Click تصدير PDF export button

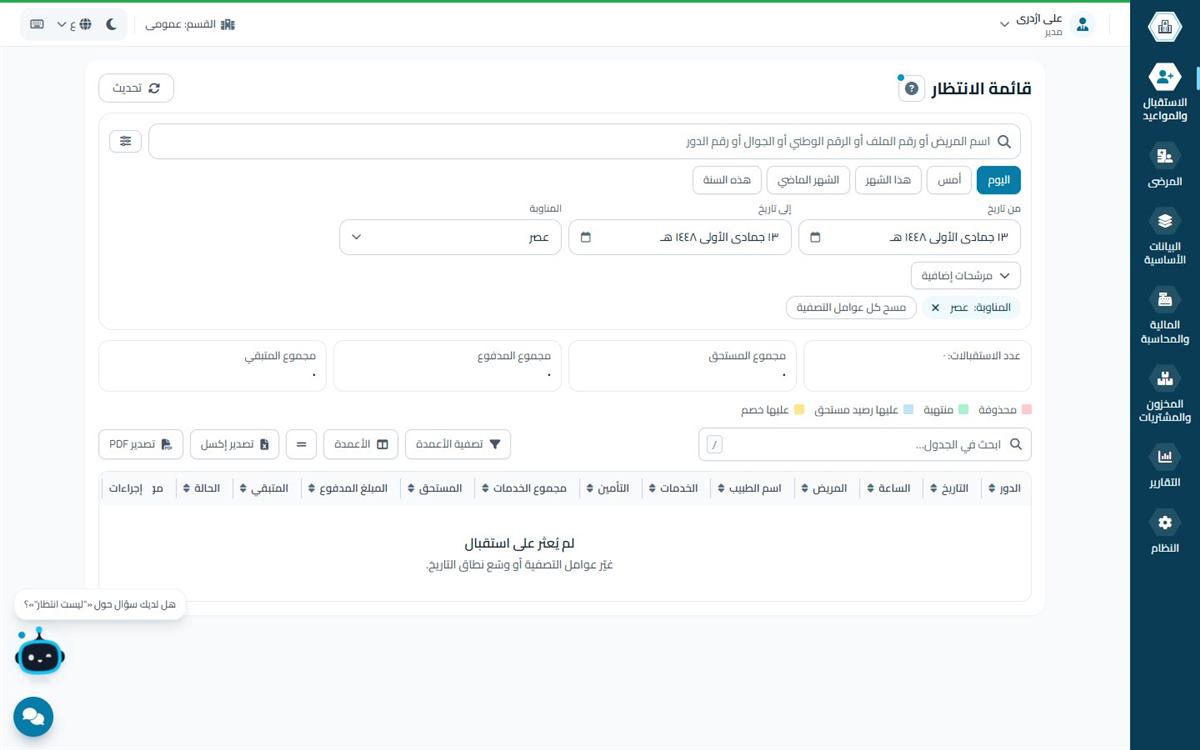click(x=141, y=444)
